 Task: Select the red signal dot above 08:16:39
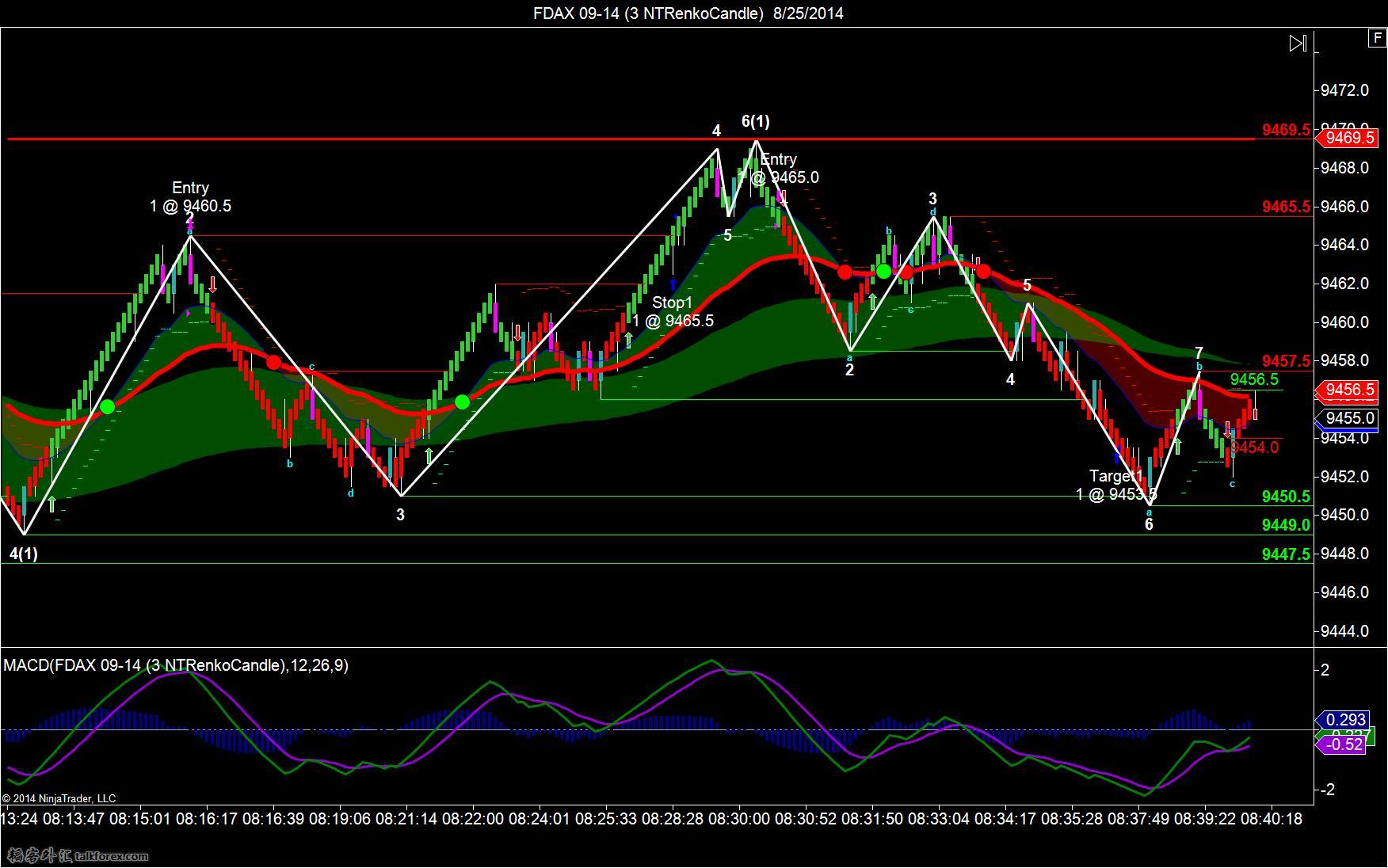[273, 363]
